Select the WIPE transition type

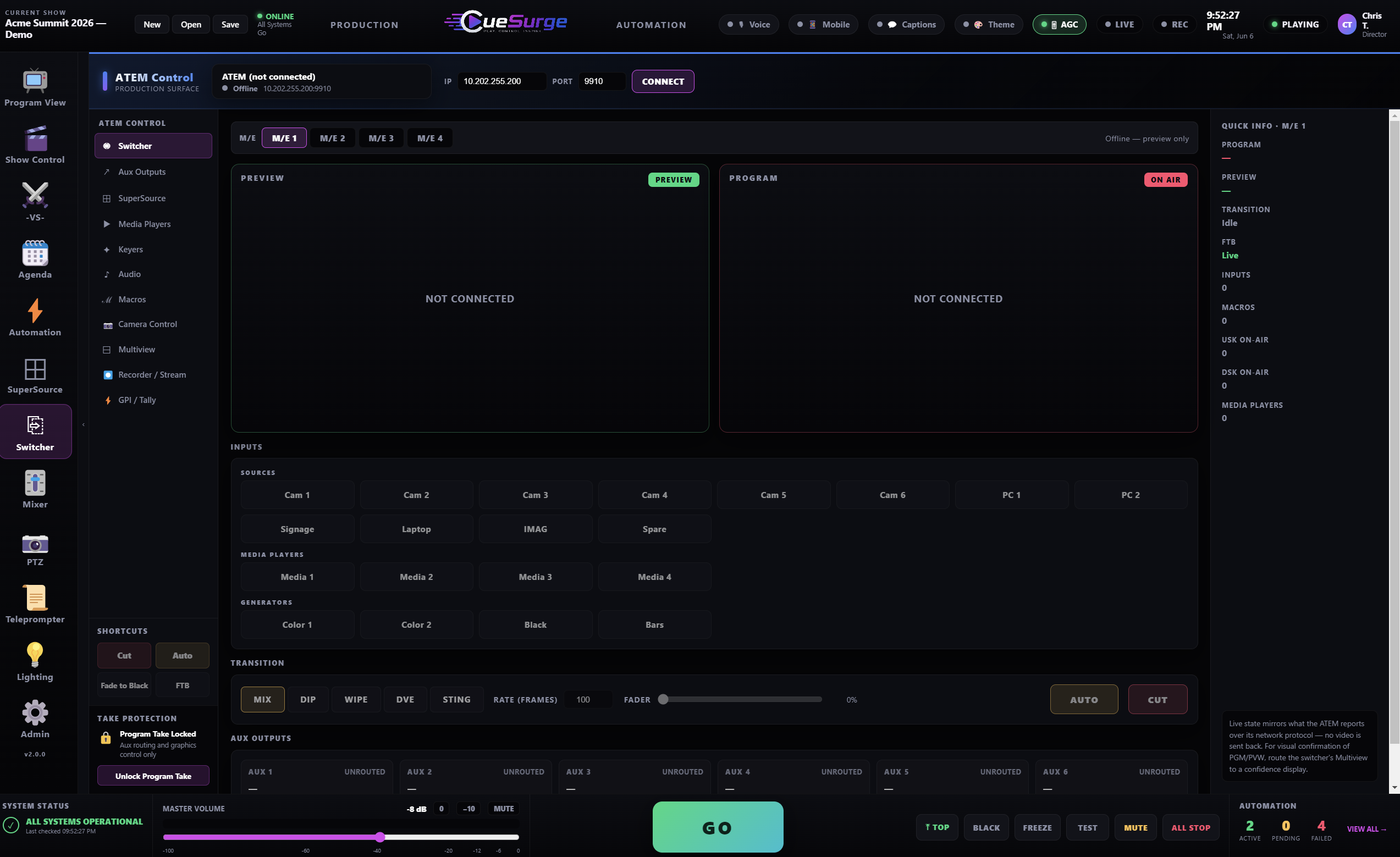click(356, 700)
